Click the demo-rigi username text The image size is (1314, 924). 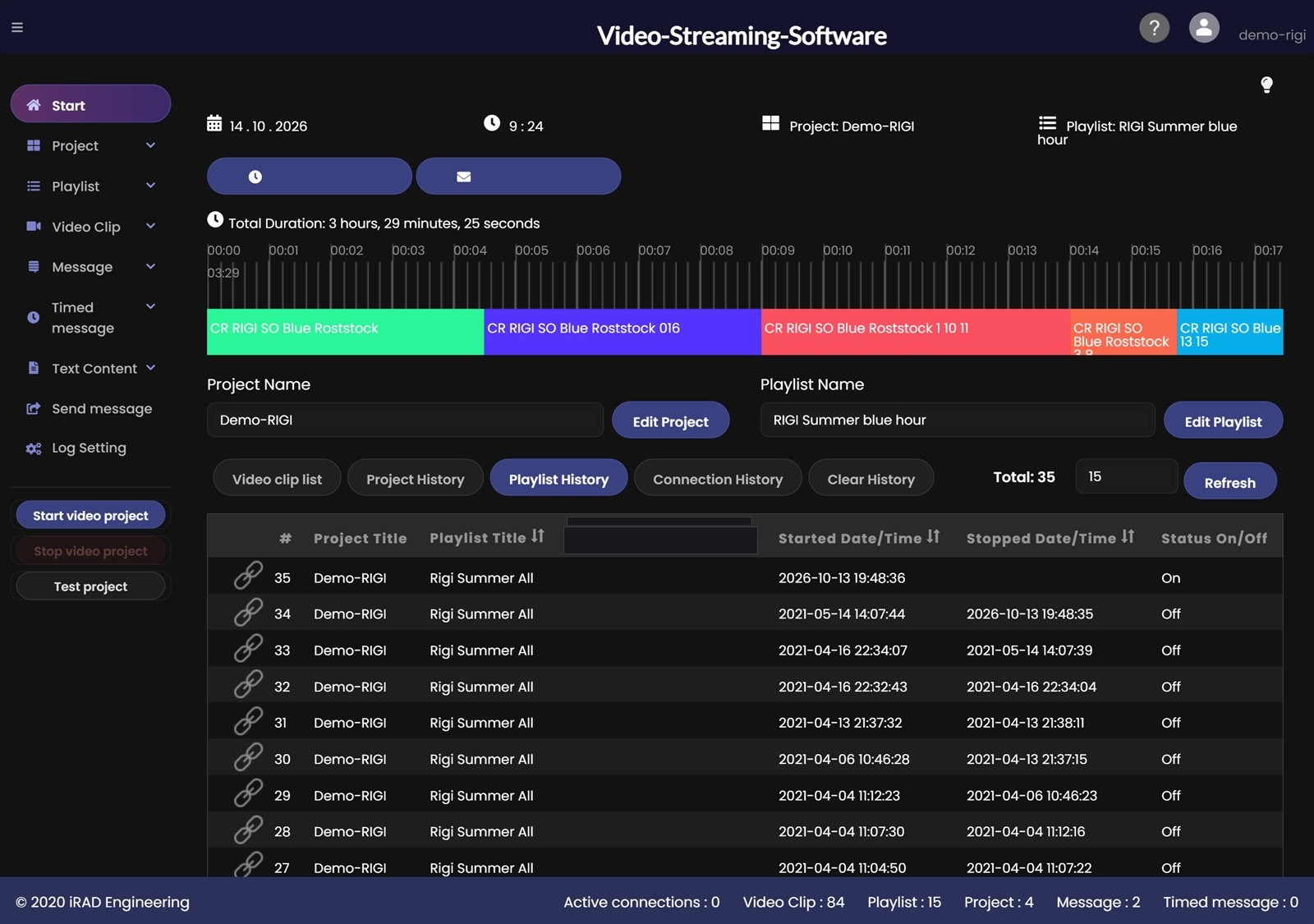tap(1271, 34)
